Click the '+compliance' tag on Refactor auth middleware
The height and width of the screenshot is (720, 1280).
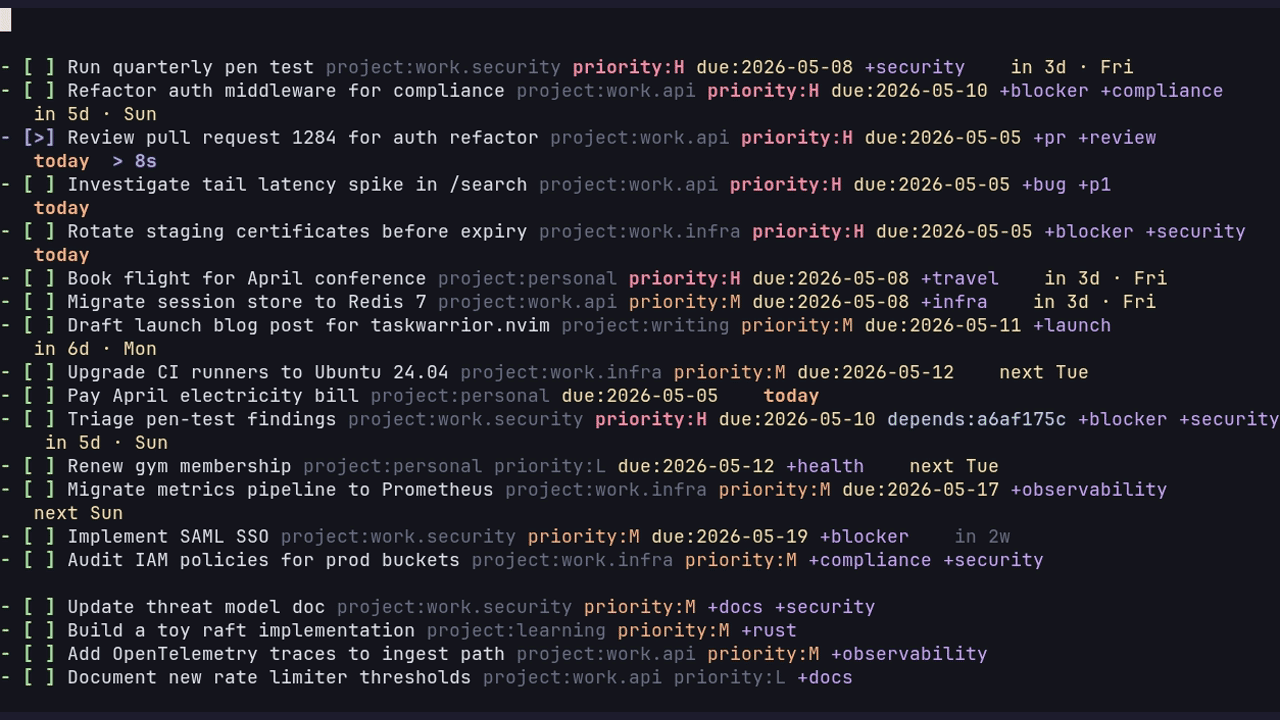click(x=1161, y=91)
